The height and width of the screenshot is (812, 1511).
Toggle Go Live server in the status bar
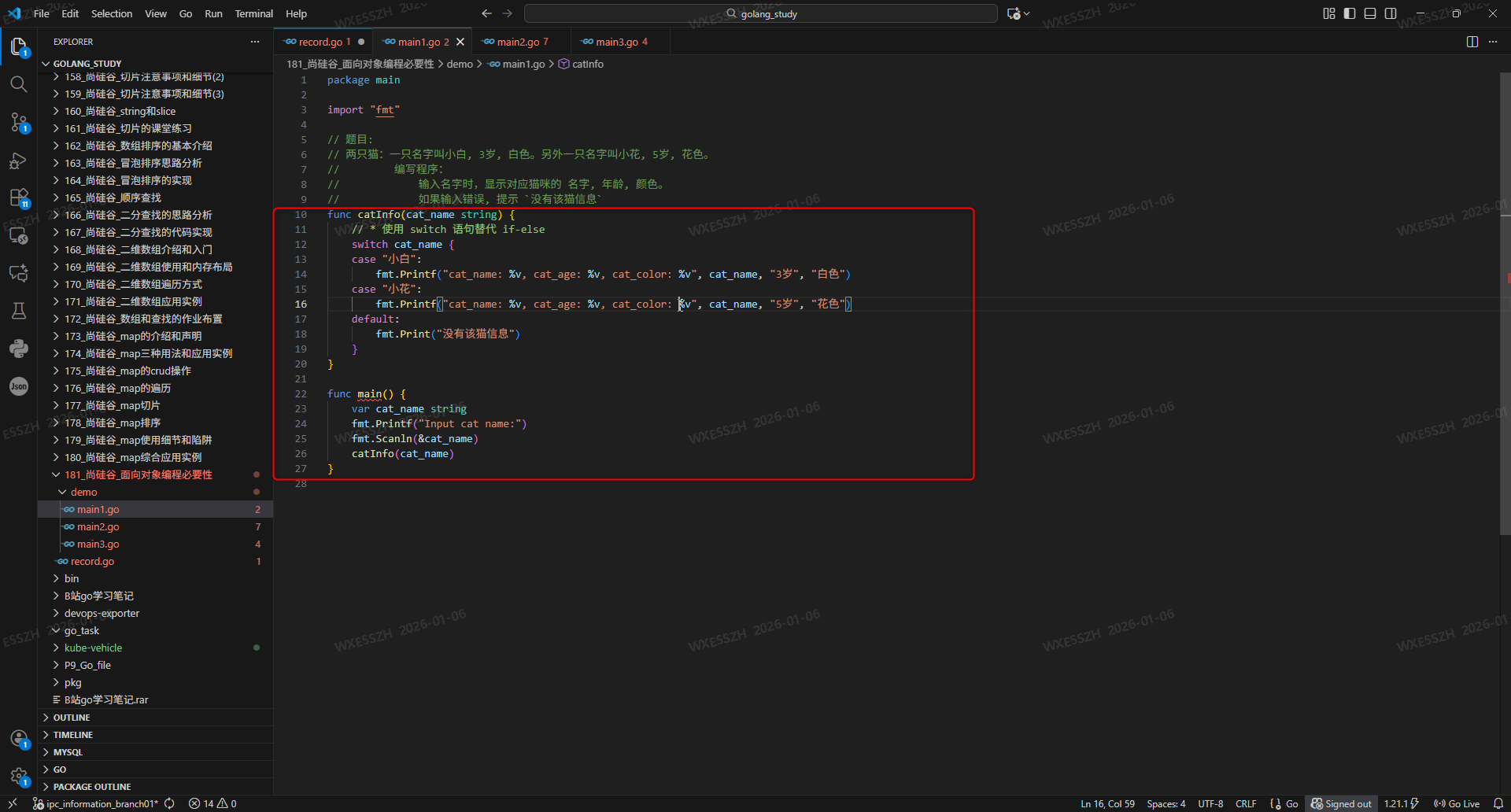[x=1457, y=803]
